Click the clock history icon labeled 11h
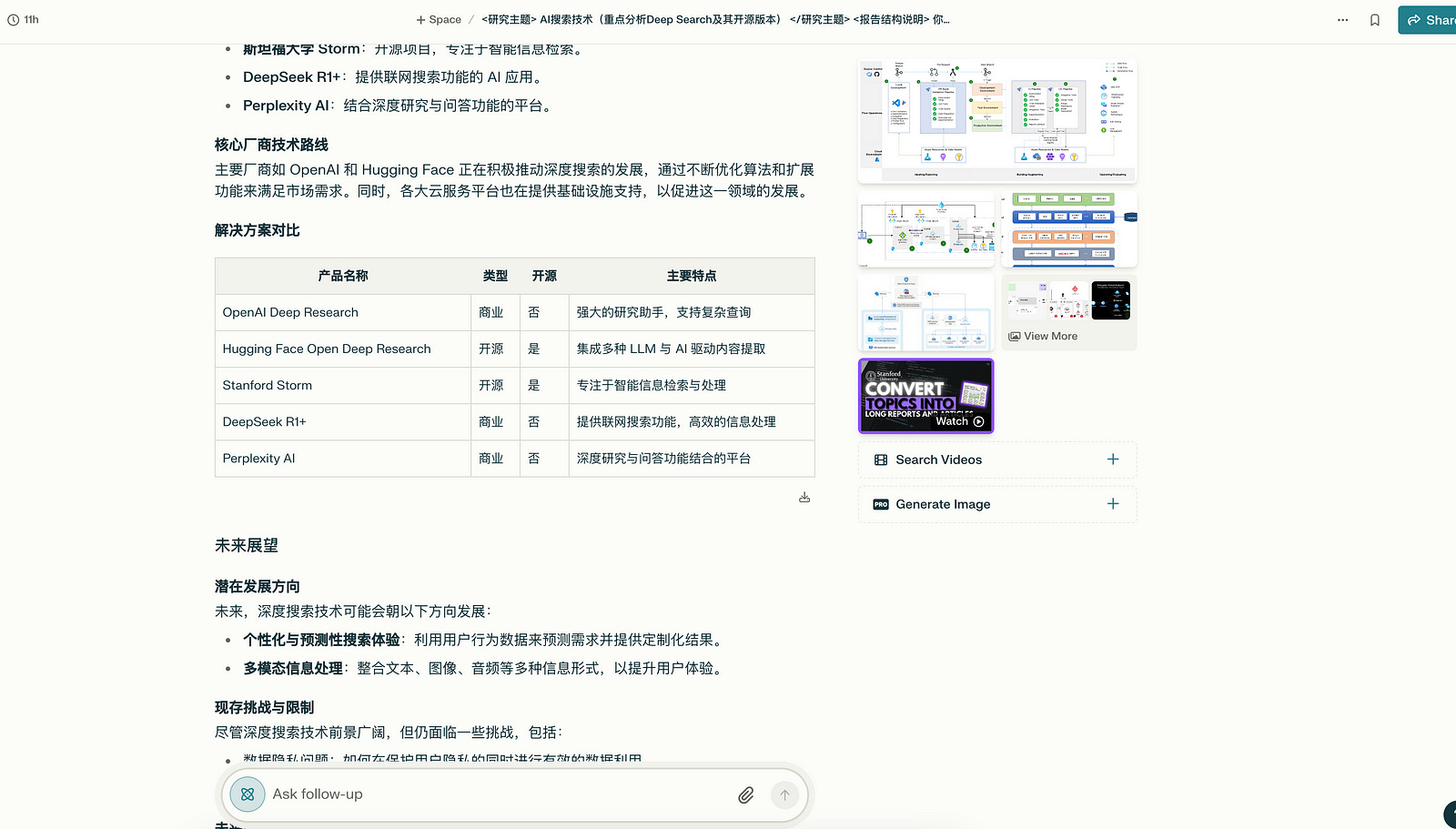The height and width of the screenshot is (829, 1456). click(x=23, y=19)
